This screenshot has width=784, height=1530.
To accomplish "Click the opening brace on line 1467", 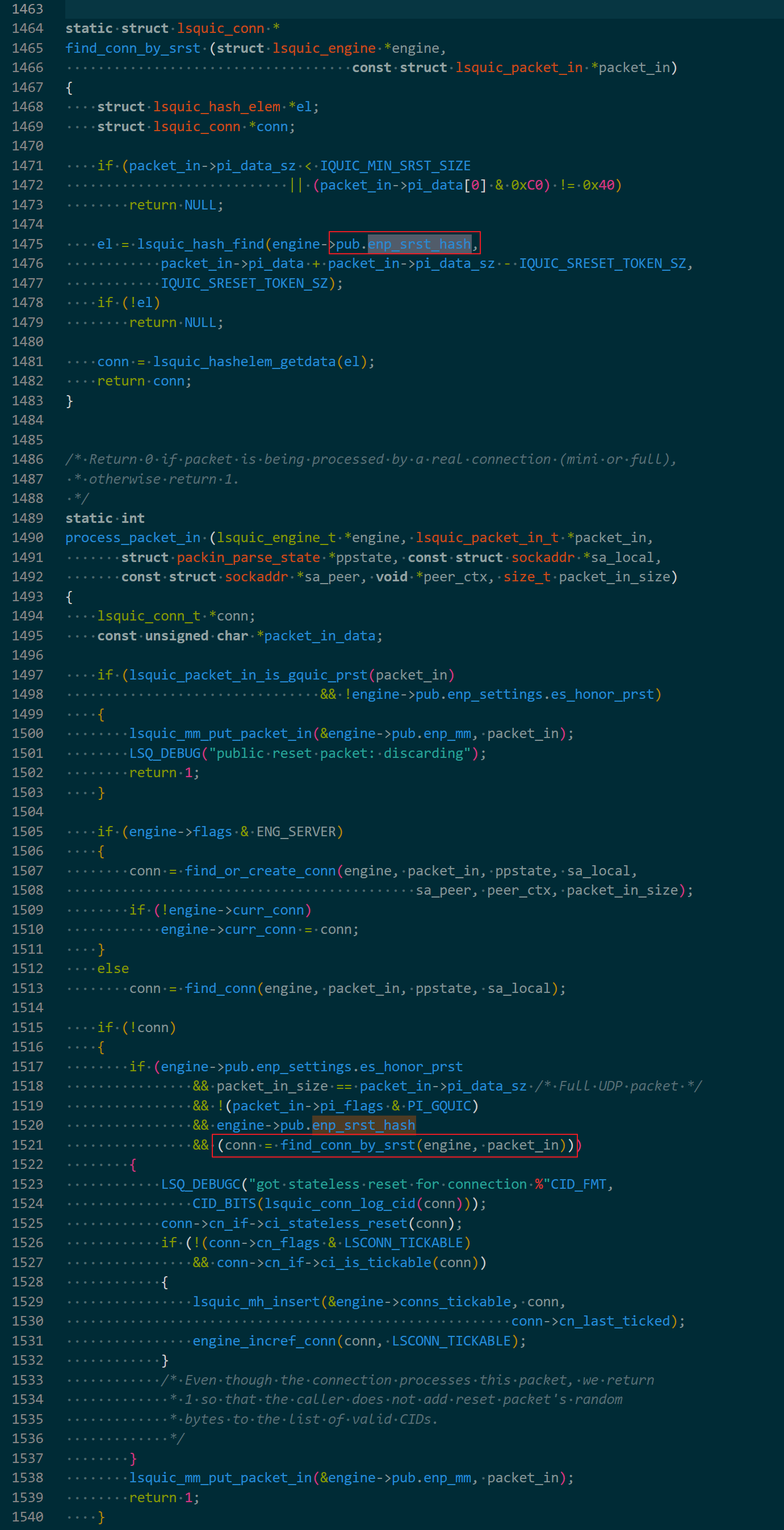I will pyautogui.click(x=69, y=87).
